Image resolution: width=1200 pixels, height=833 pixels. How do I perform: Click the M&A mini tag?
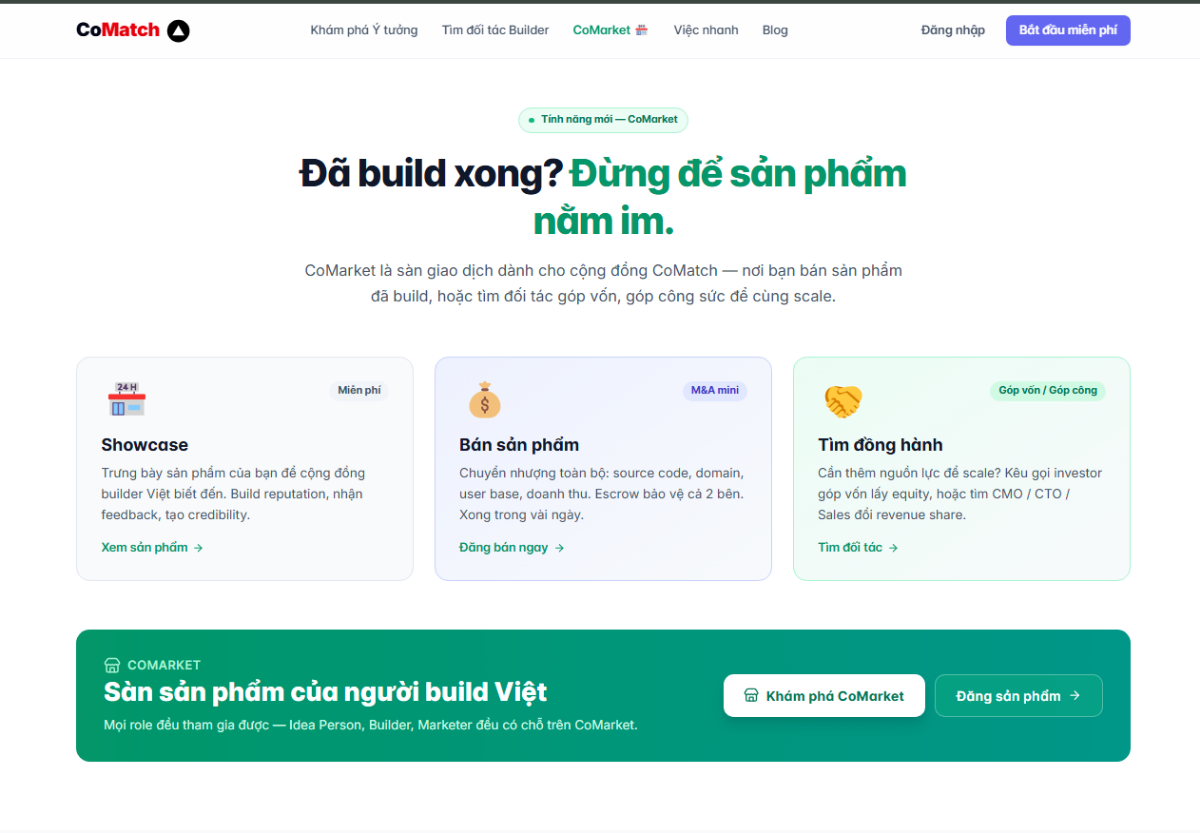coord(715,390)
